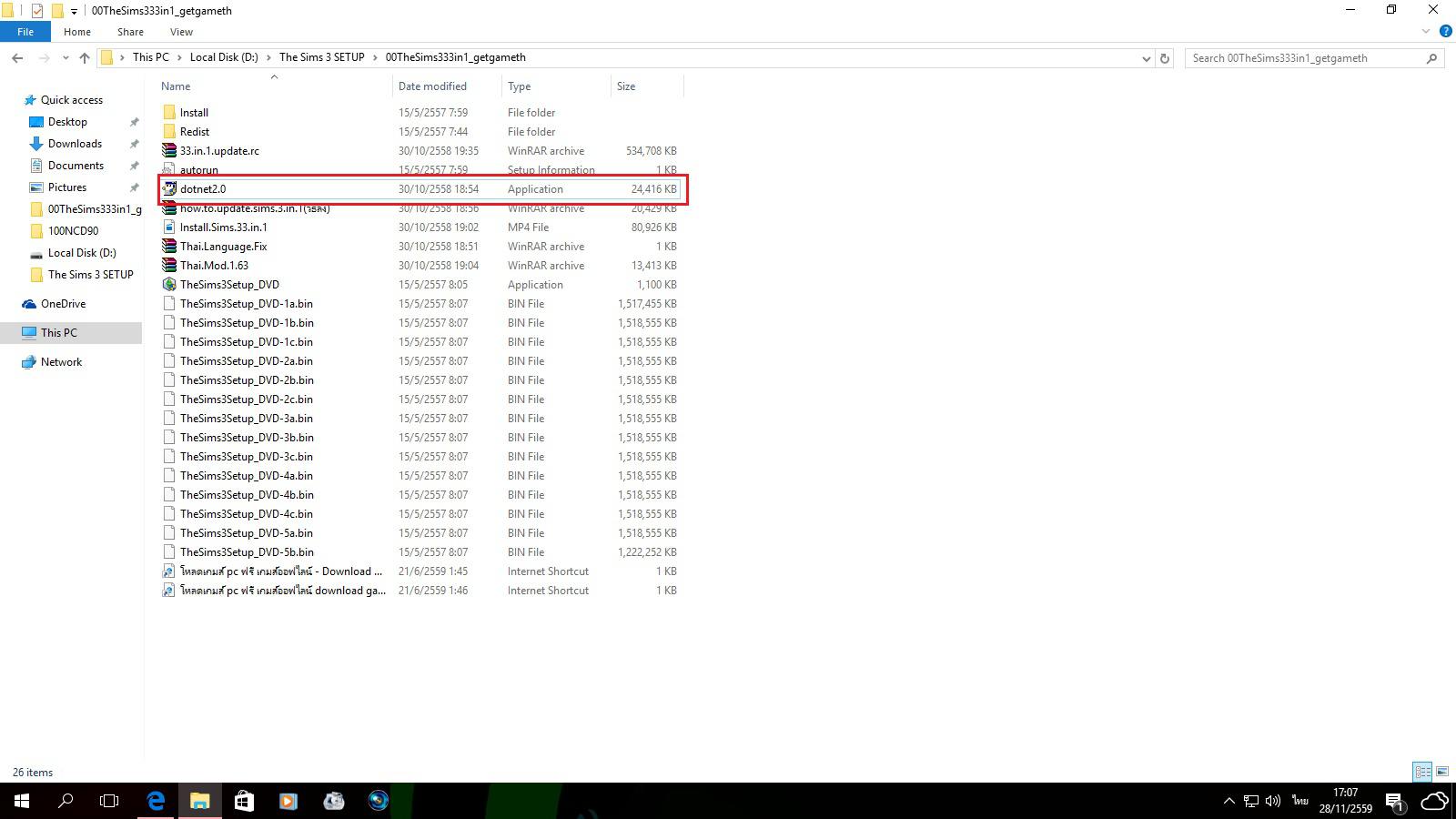Click the Up one level arrow

tap(85, 57)
